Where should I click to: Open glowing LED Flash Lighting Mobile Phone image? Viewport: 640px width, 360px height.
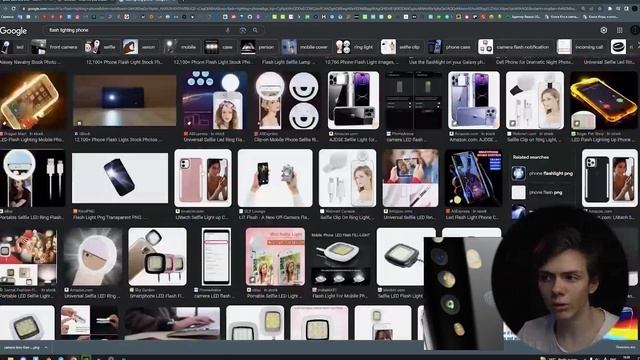(x=33, y=100)
